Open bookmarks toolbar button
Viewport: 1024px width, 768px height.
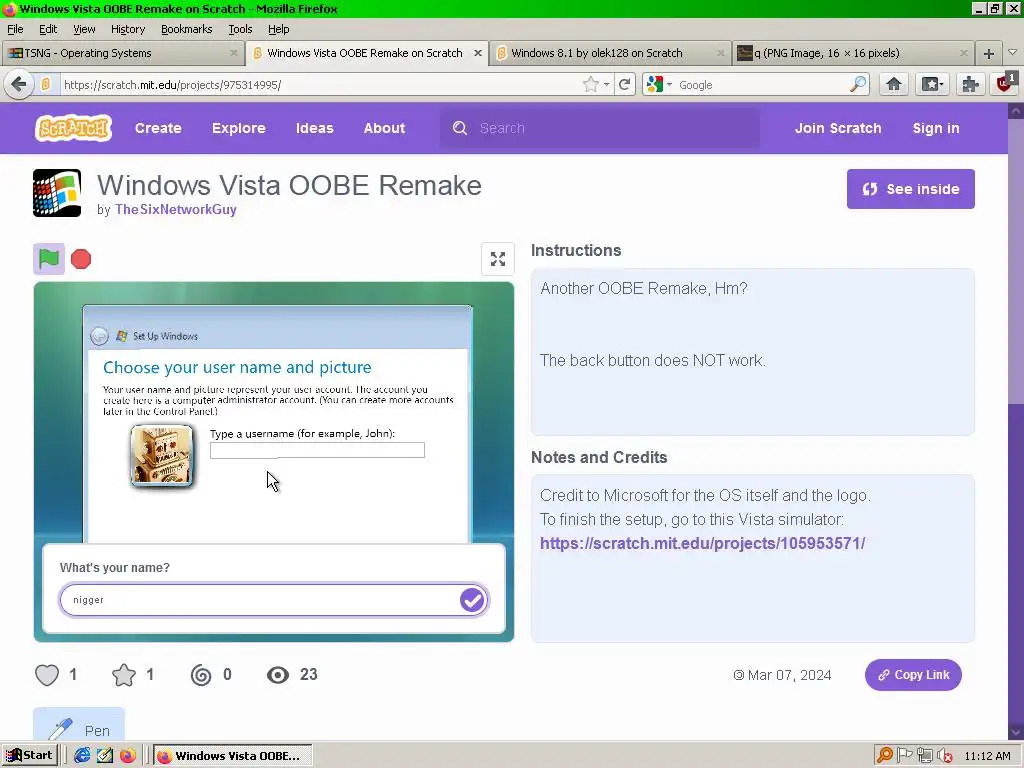931,84
